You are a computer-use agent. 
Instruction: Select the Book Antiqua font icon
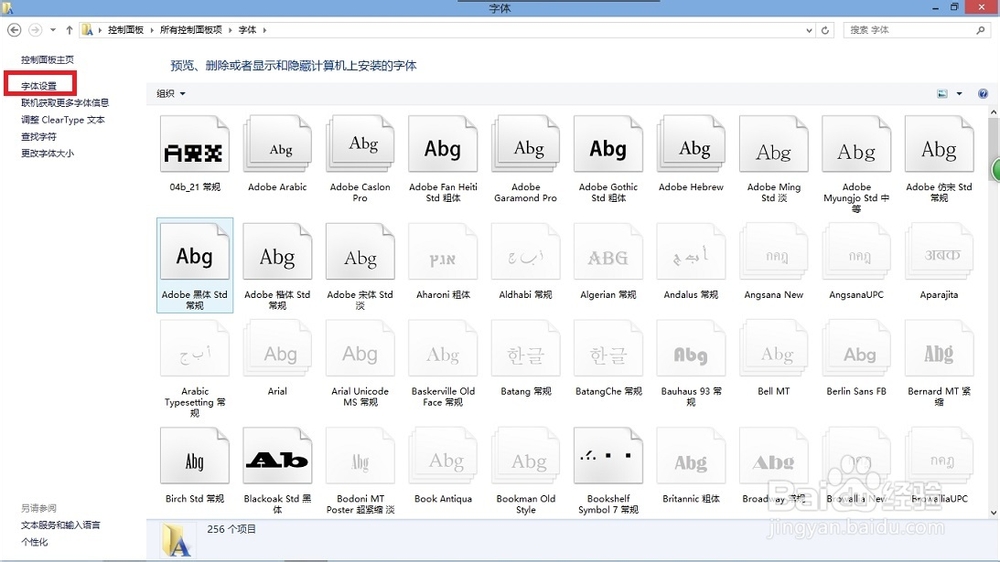tap(443, 455)
